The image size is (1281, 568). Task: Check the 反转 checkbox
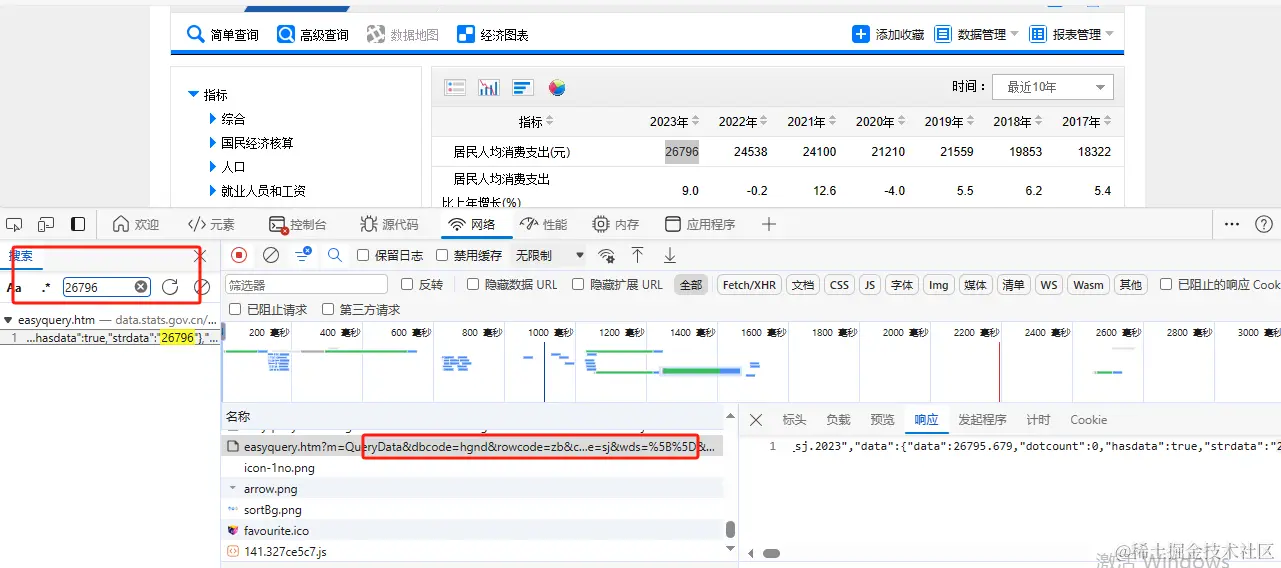tap(407, 285)
